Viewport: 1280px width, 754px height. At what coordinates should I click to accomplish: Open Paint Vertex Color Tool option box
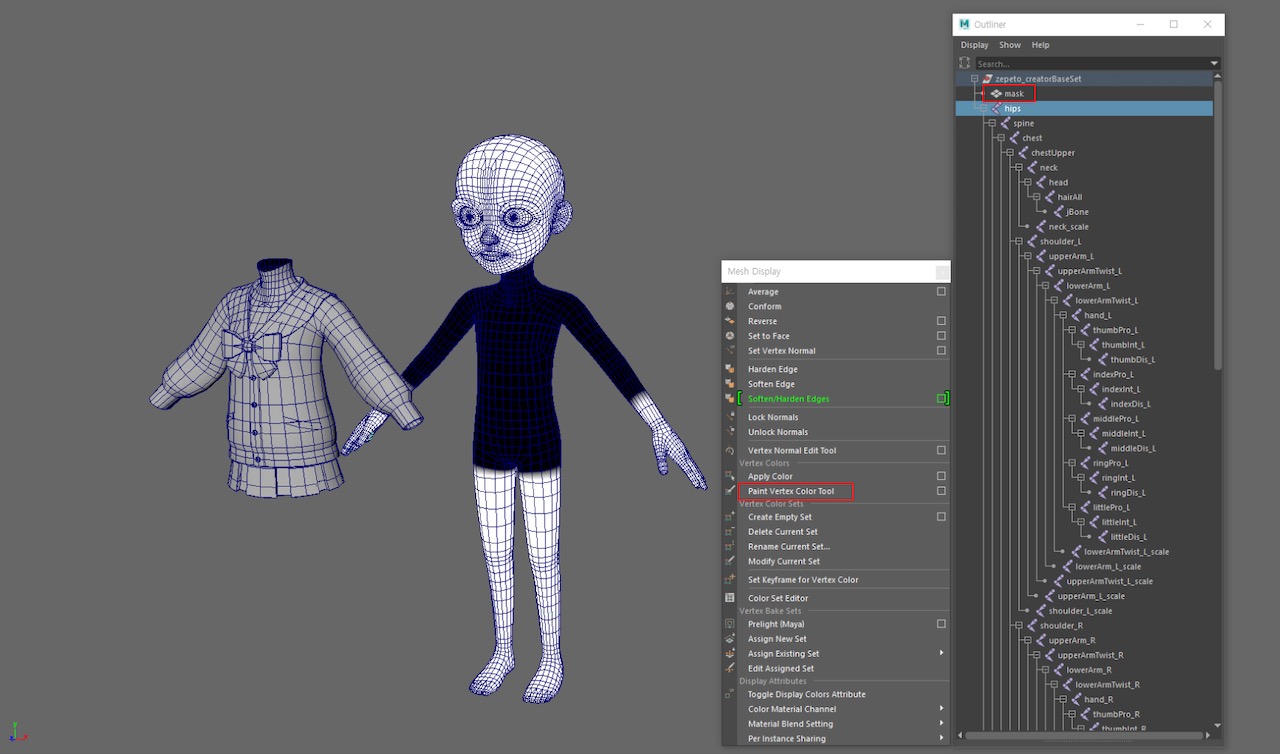pyautogui.click(x=941, y=491)
